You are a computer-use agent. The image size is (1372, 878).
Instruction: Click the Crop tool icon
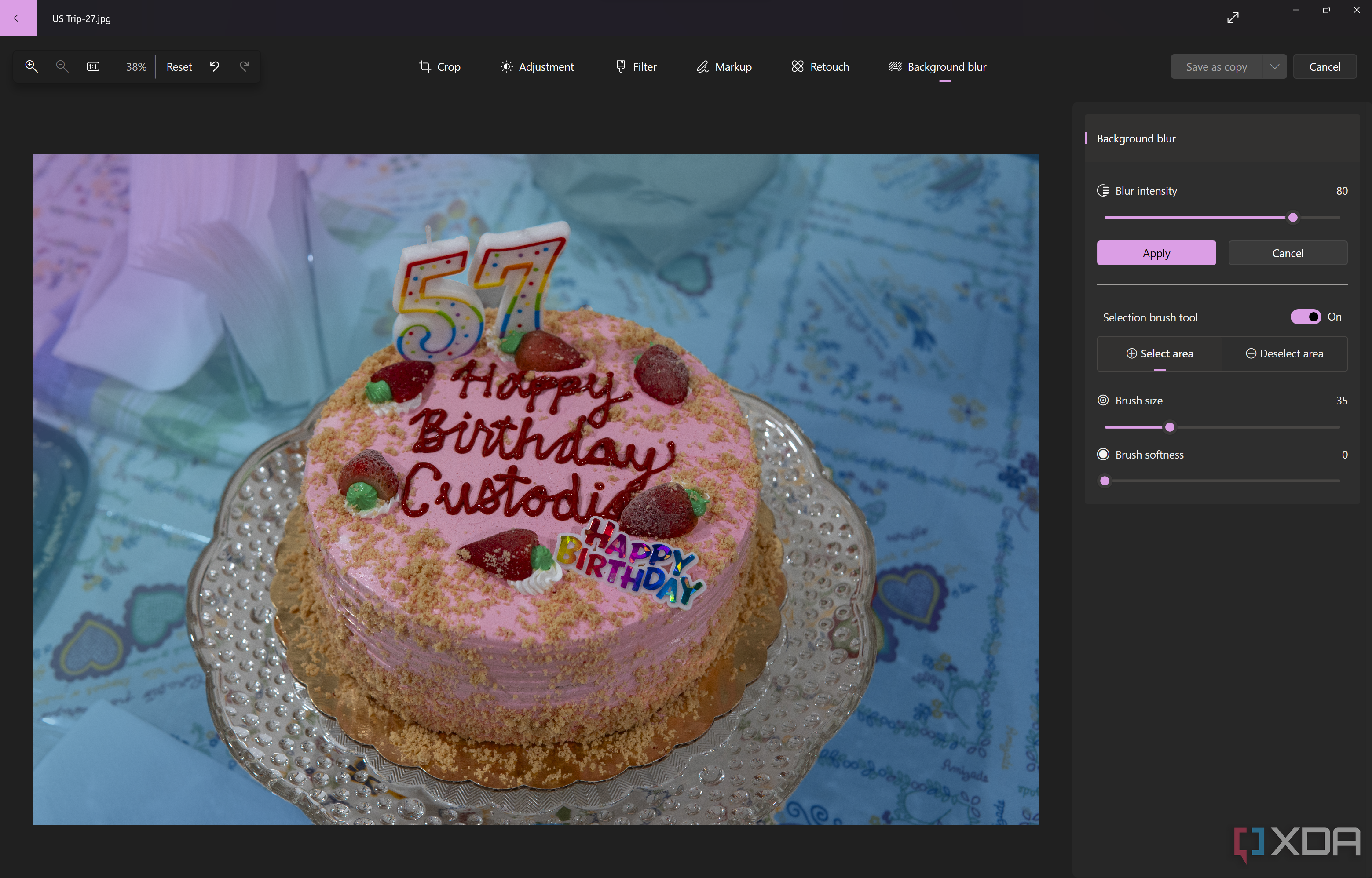(x=424, y=66)
